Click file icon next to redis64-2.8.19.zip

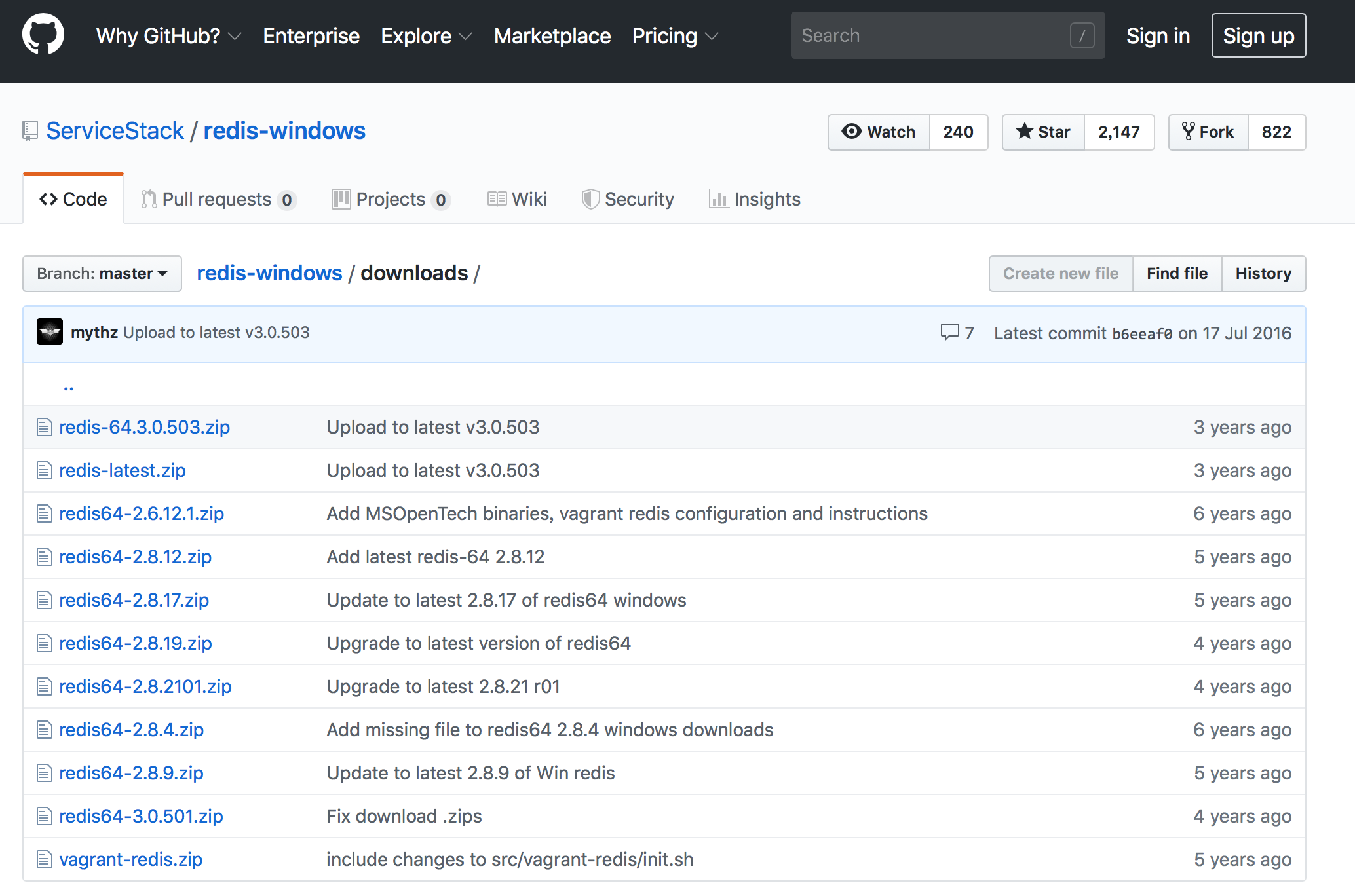[x=44, y=643]
